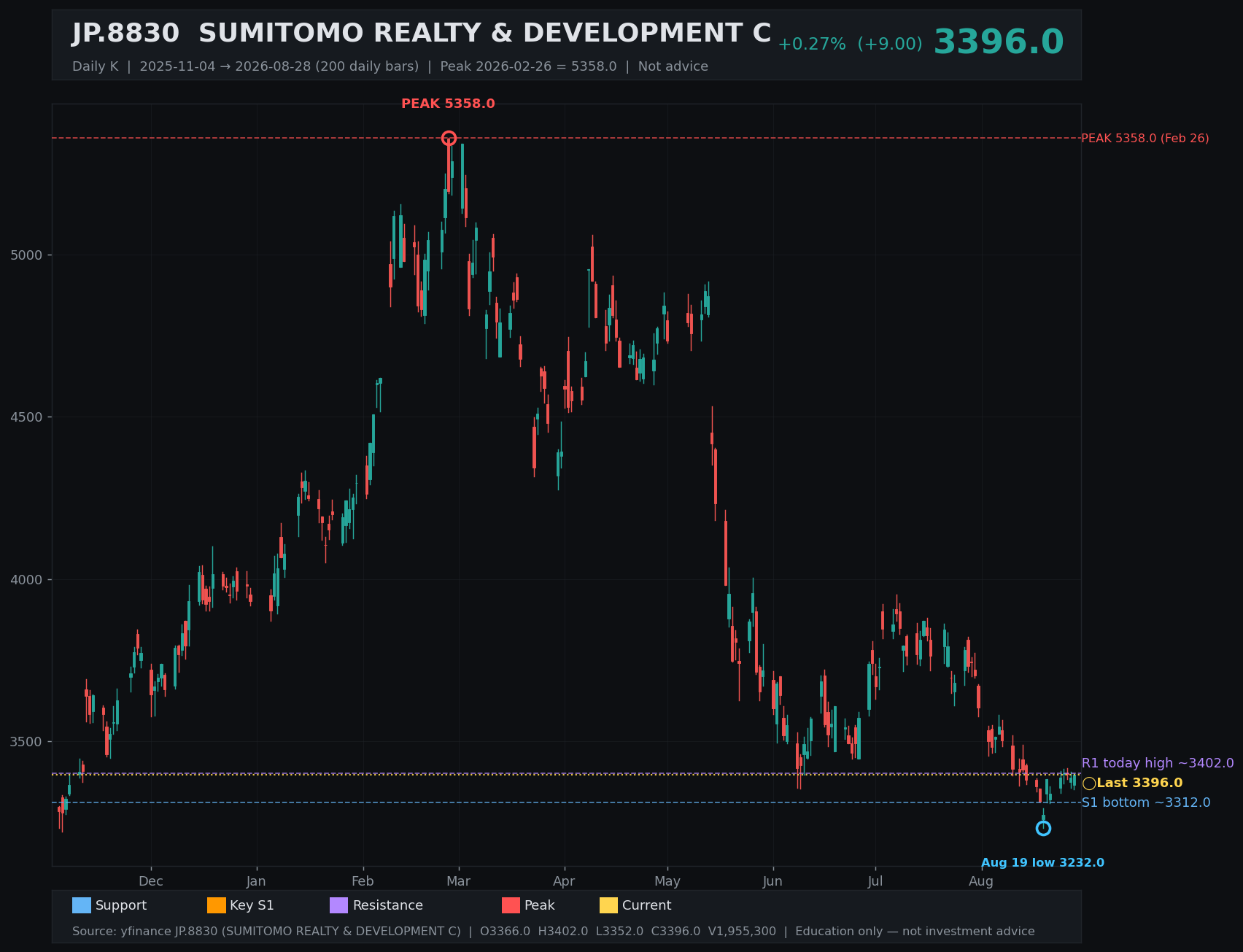Click the 'Not advice' subtitle text
Viewport: 1243px width, 952px height.
point(673,66)
